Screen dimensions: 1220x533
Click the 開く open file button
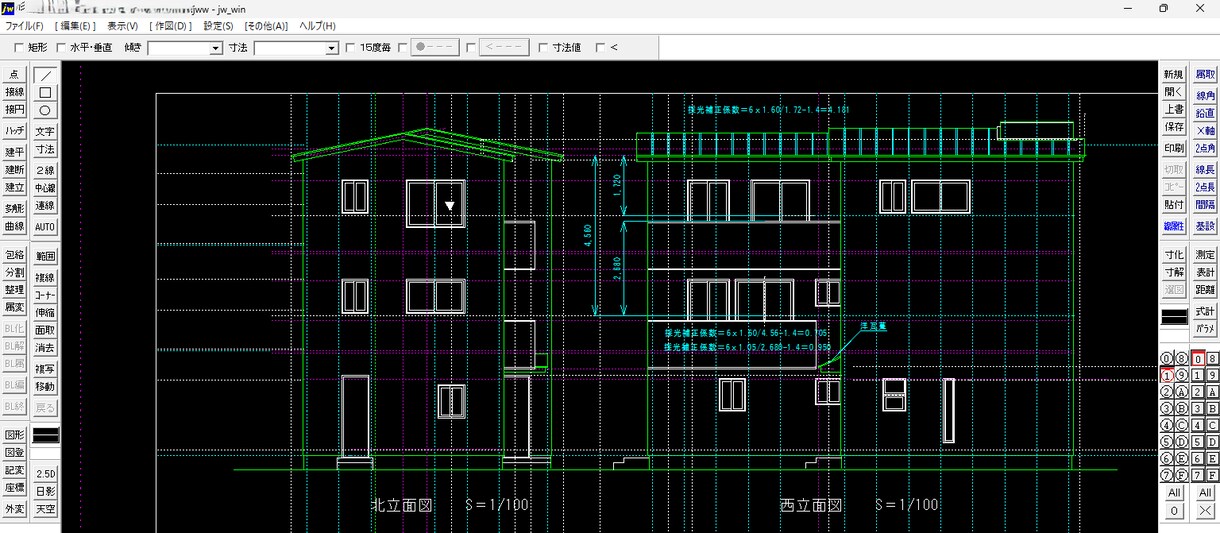pyautogui.click(x=1173, y=92)
